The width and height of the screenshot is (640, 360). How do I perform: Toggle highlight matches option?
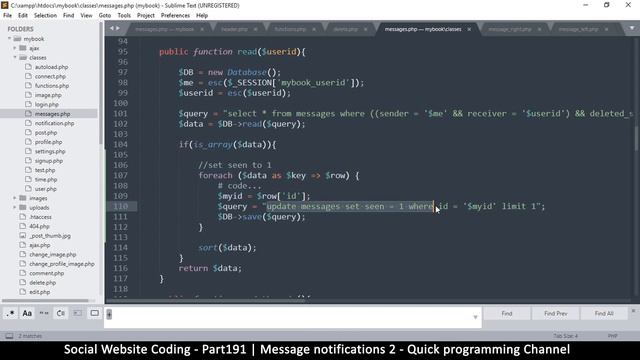click(94, 313)
